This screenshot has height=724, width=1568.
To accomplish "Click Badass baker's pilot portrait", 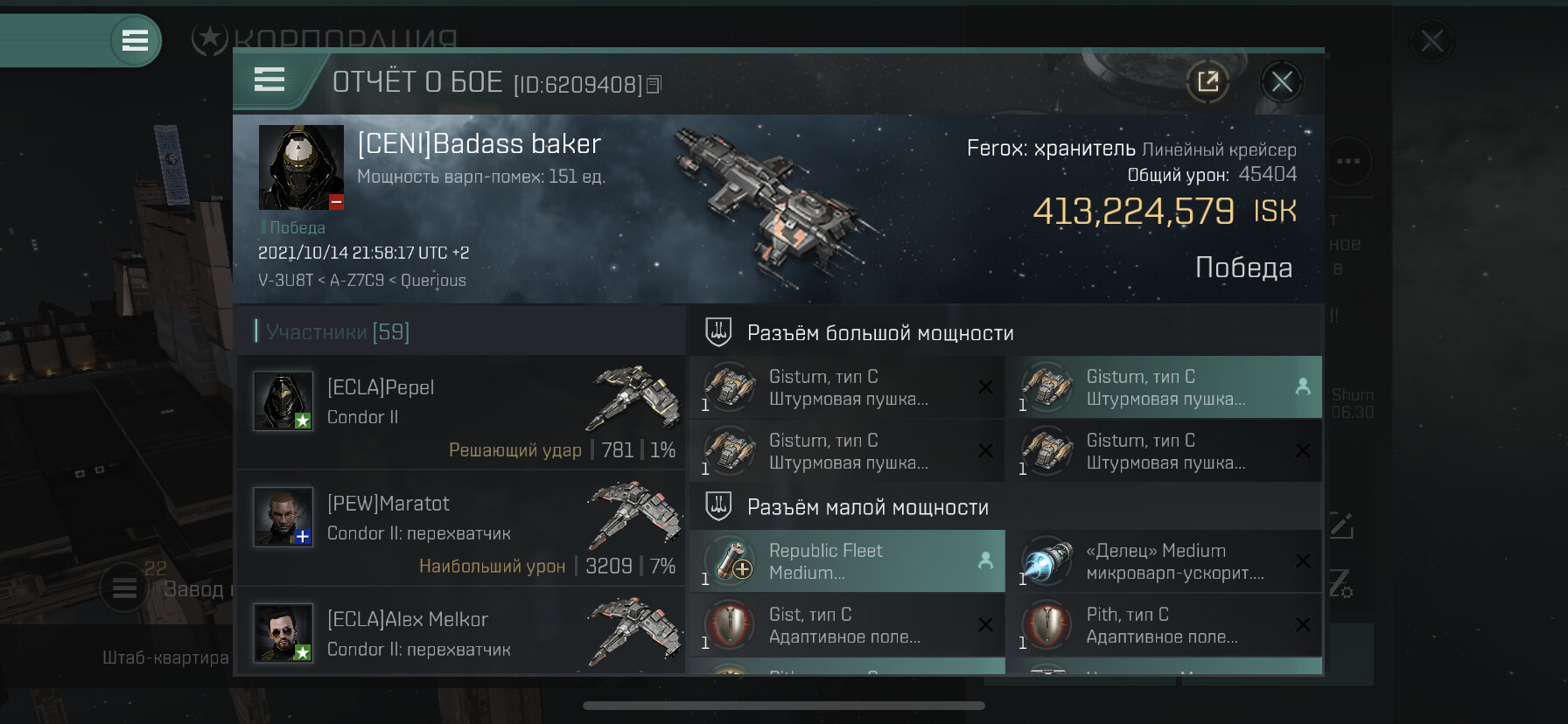I will [301, 167].
